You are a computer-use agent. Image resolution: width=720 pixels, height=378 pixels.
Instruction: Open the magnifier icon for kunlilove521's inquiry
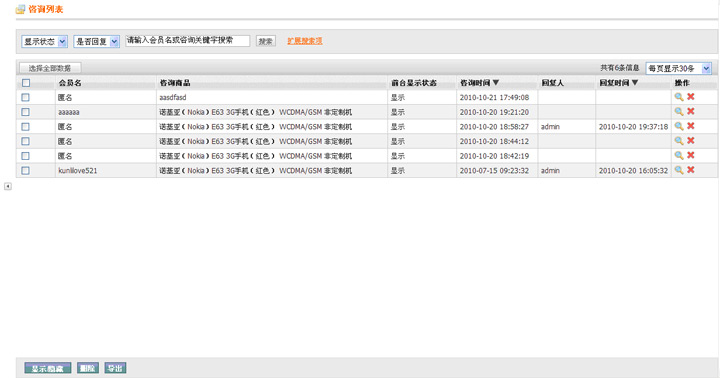679,170
